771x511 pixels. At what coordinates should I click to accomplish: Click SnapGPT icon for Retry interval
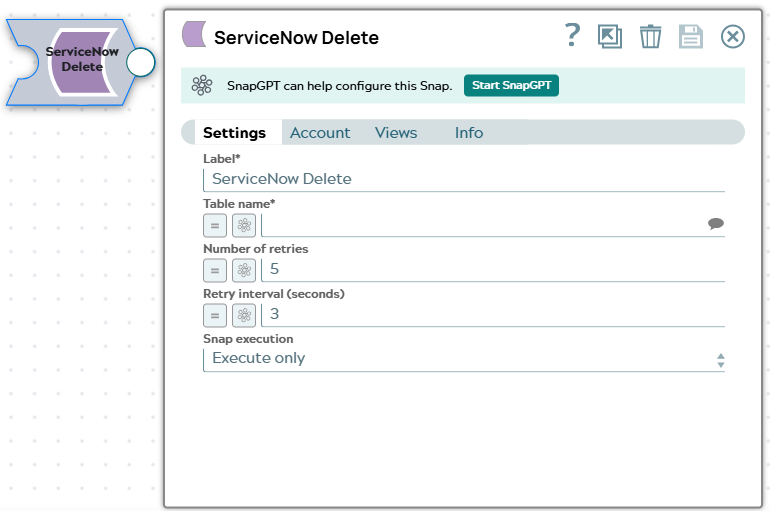(244, 315)
